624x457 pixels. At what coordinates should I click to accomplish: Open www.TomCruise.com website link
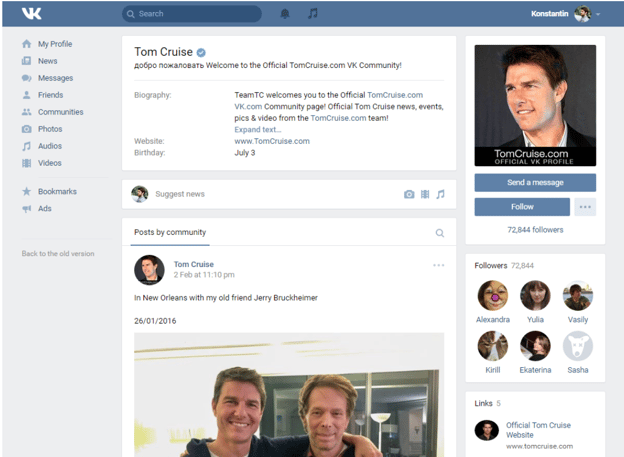272,141
